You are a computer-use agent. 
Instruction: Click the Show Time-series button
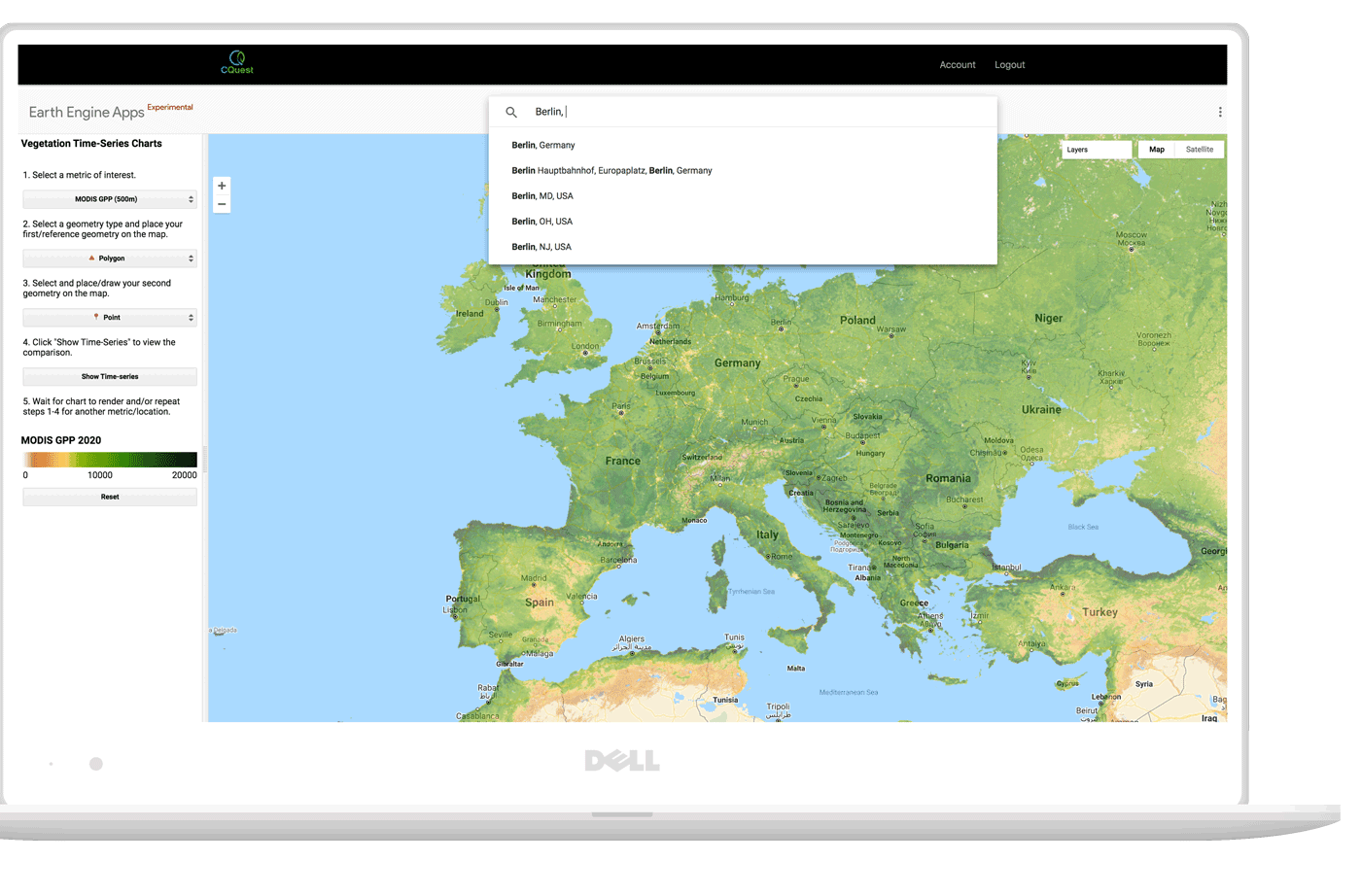click(110, 376)
